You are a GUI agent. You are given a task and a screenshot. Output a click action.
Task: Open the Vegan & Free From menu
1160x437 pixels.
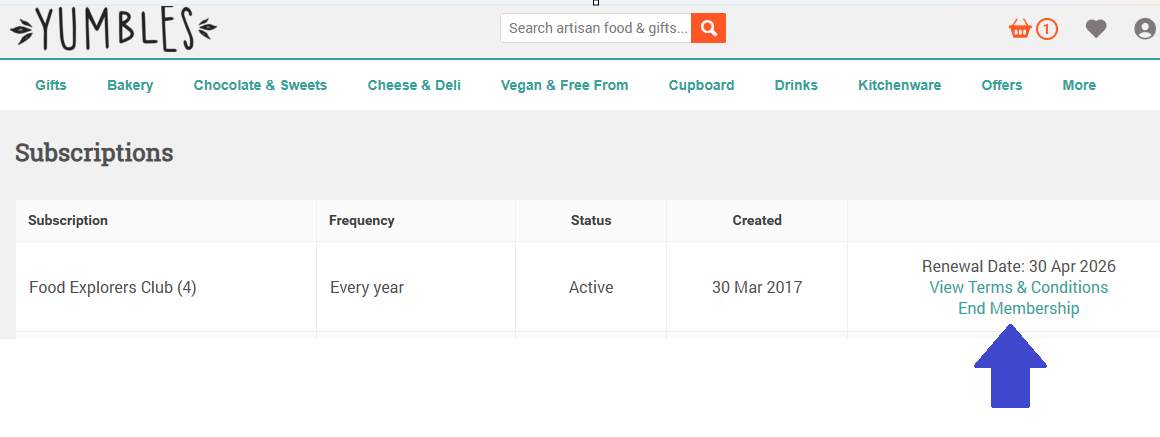564,85
